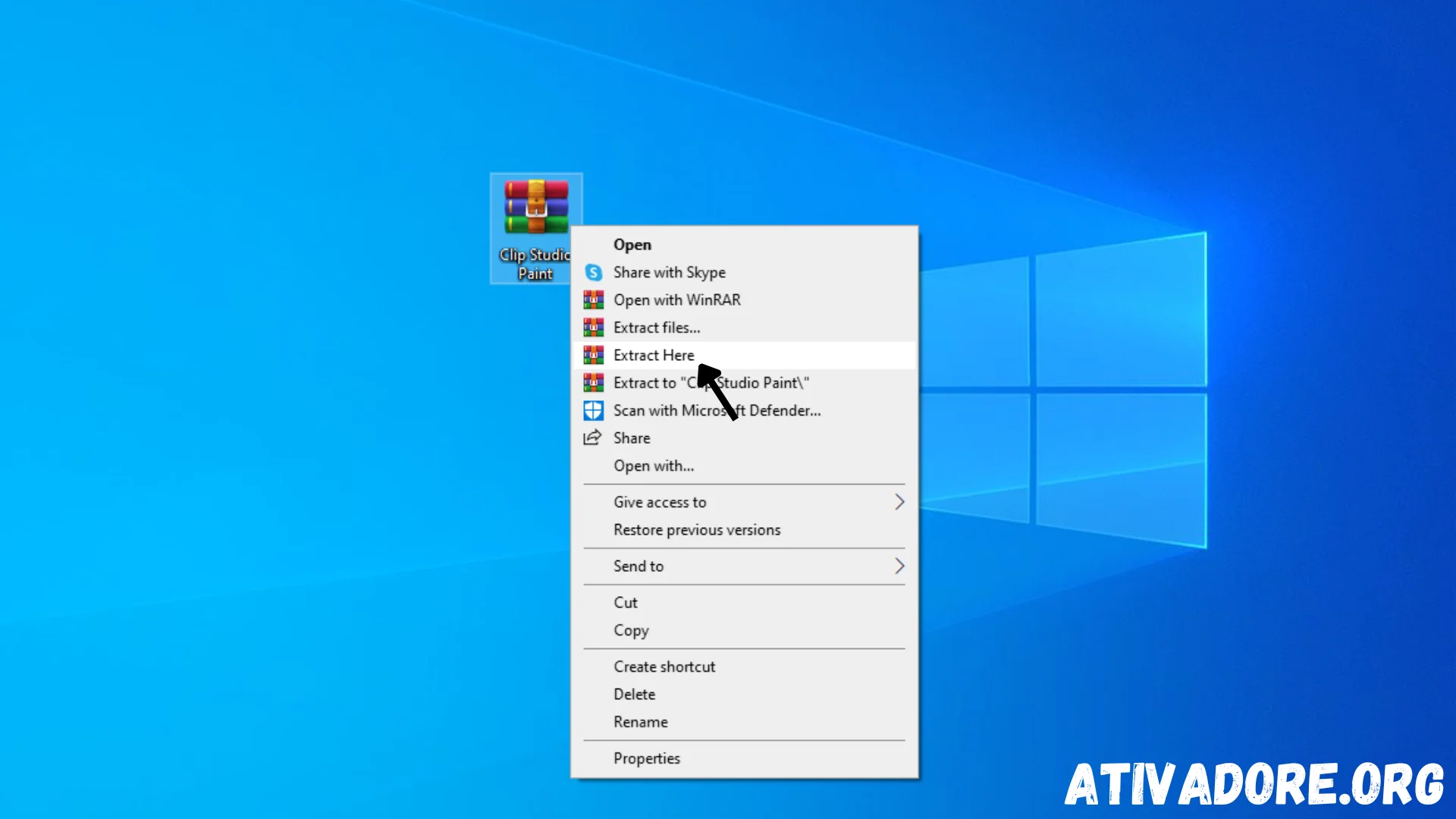Screen dimensions: 1456x819
Task: Select Scan with Microsoft Defender option
Action: 717,410
